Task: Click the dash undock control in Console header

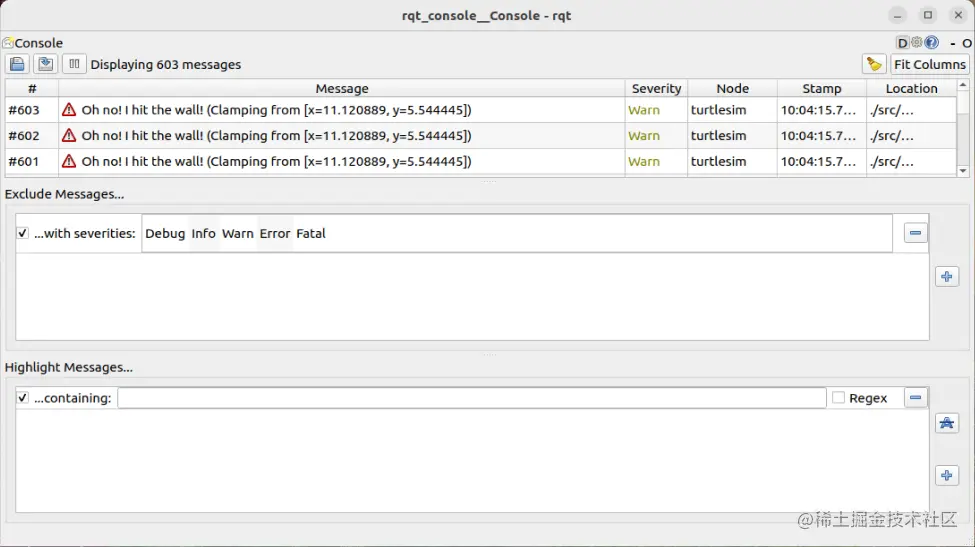Action: click(953, 44)
